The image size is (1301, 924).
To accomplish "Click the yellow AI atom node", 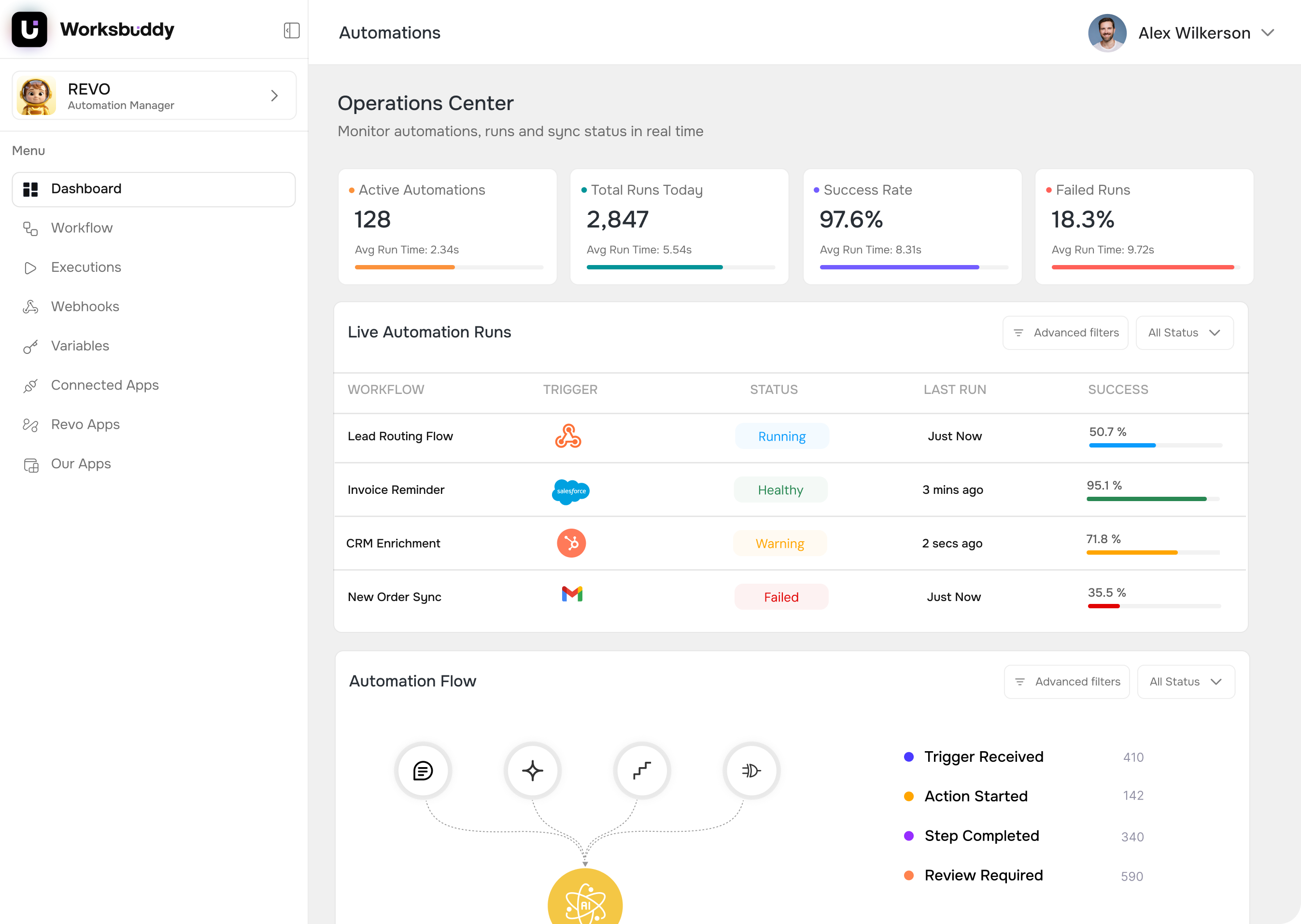I will coord(585,896).
